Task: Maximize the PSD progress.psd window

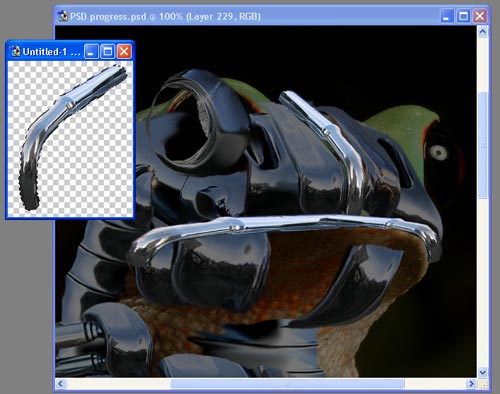Action: click(x=463, y=16)
